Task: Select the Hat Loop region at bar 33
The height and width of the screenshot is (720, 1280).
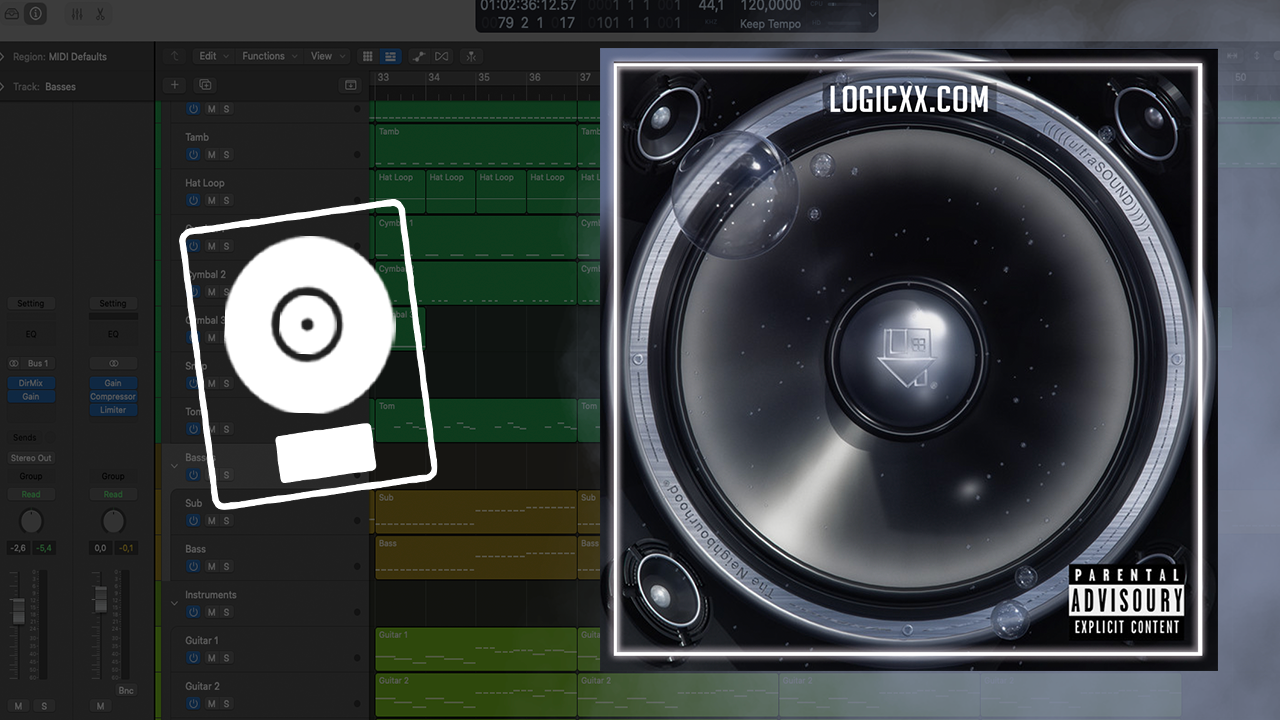Action: [400, 190]
